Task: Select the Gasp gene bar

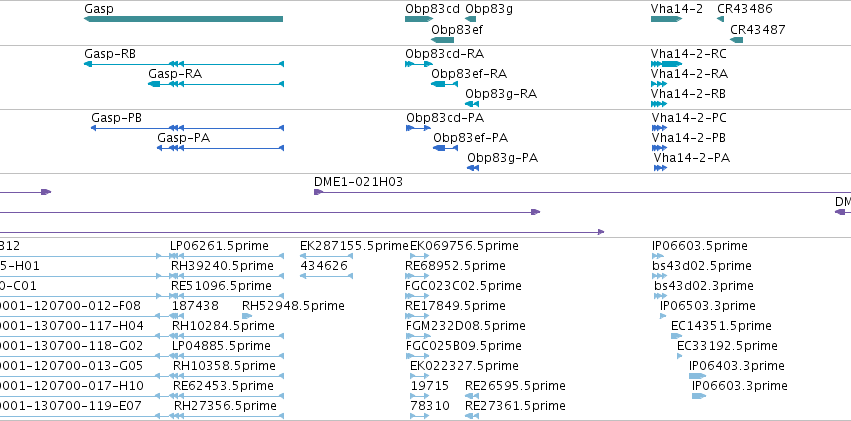Action: point(183,19)
